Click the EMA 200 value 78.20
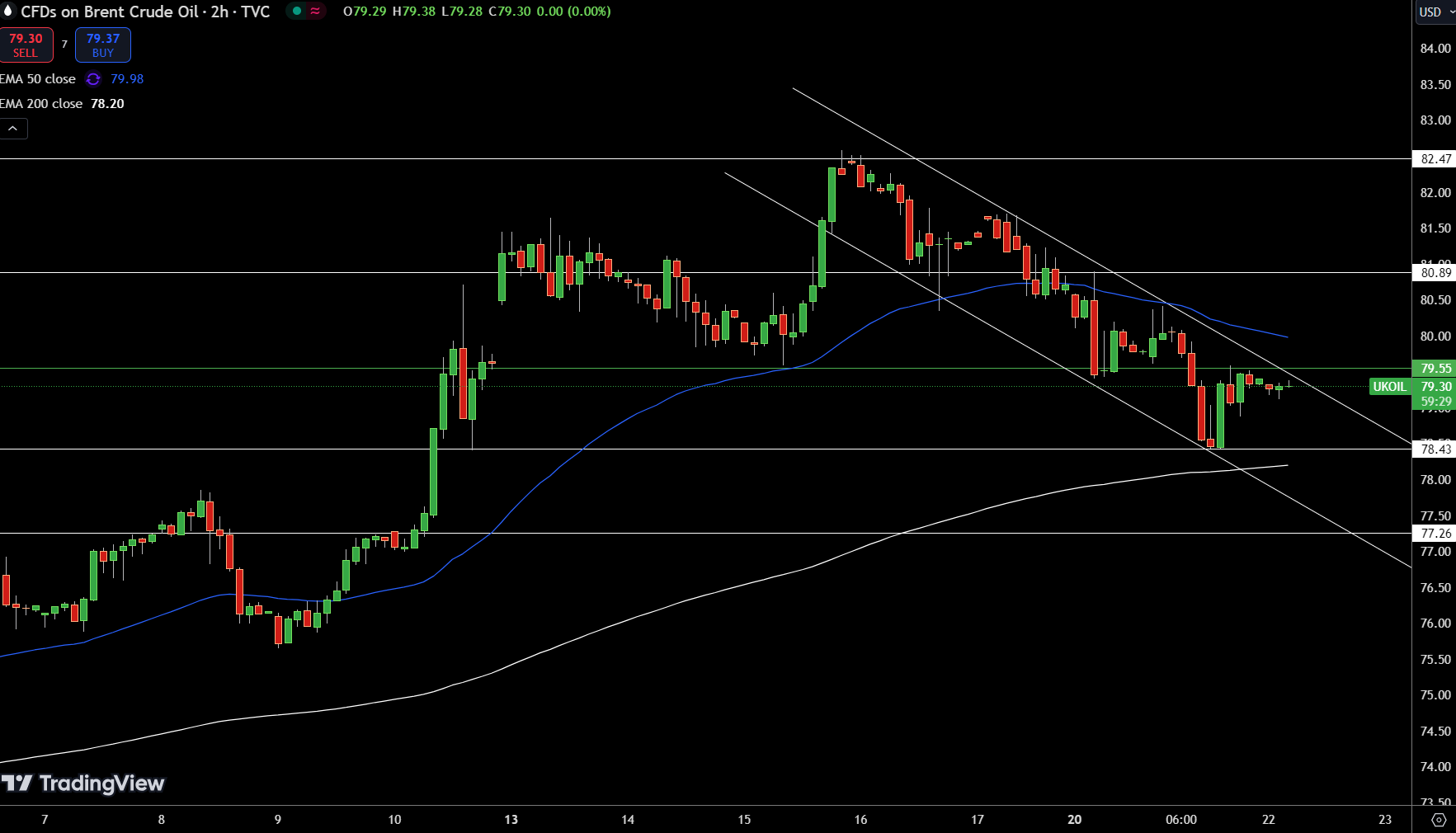The height and width of the screenshot is (833, 1456). 107,104
